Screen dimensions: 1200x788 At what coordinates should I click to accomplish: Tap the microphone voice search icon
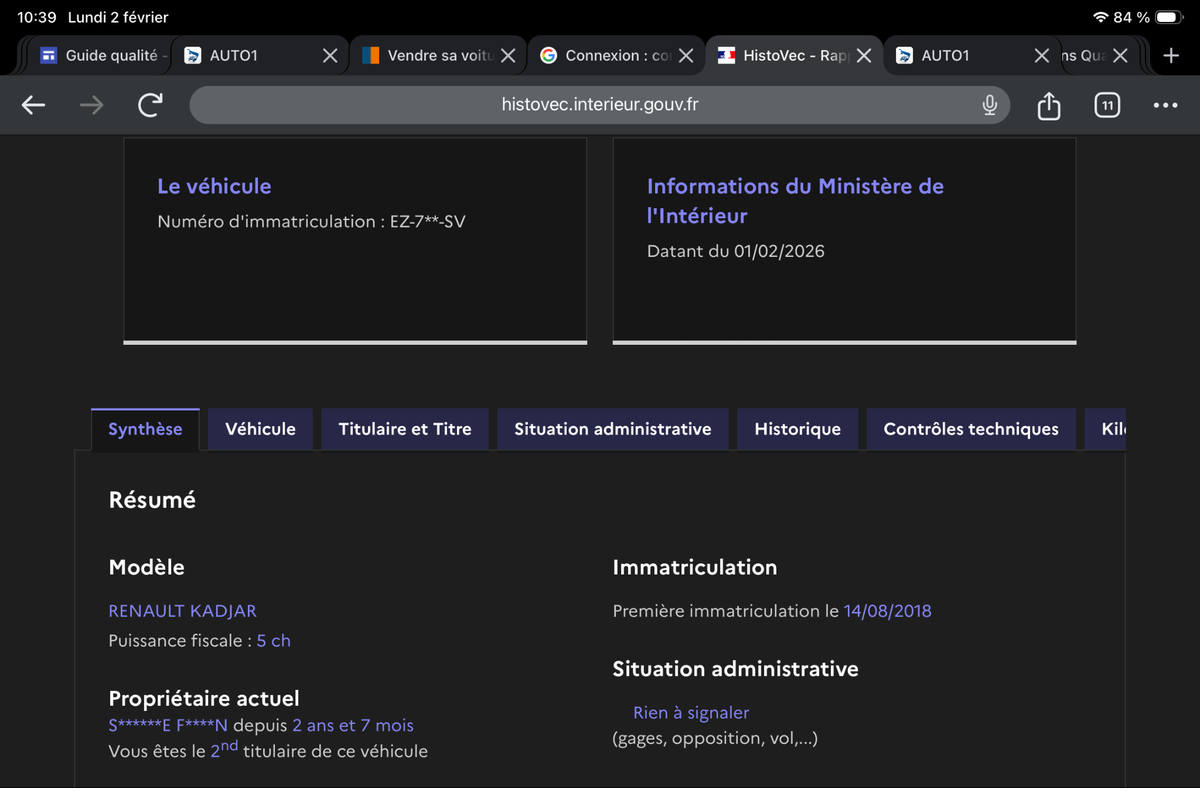989,105
